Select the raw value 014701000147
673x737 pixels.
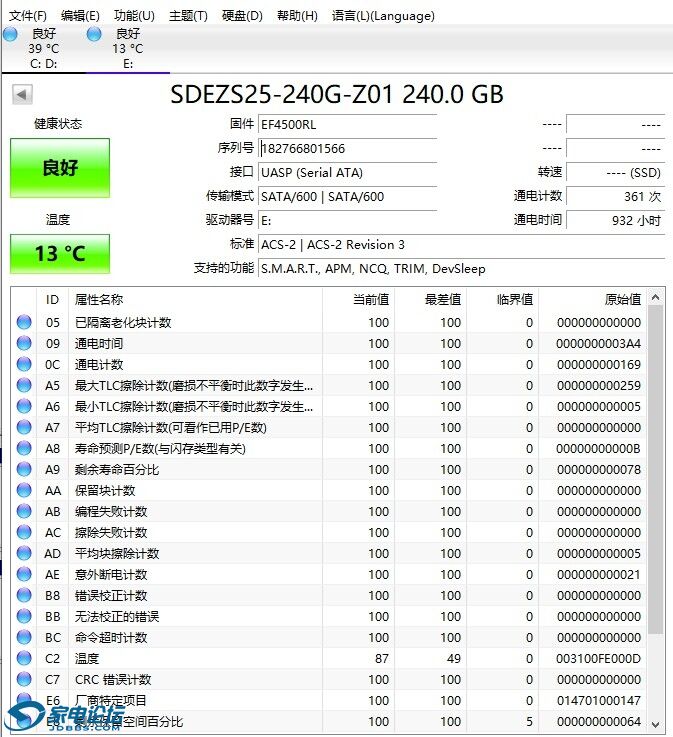(x=598, y=700)
